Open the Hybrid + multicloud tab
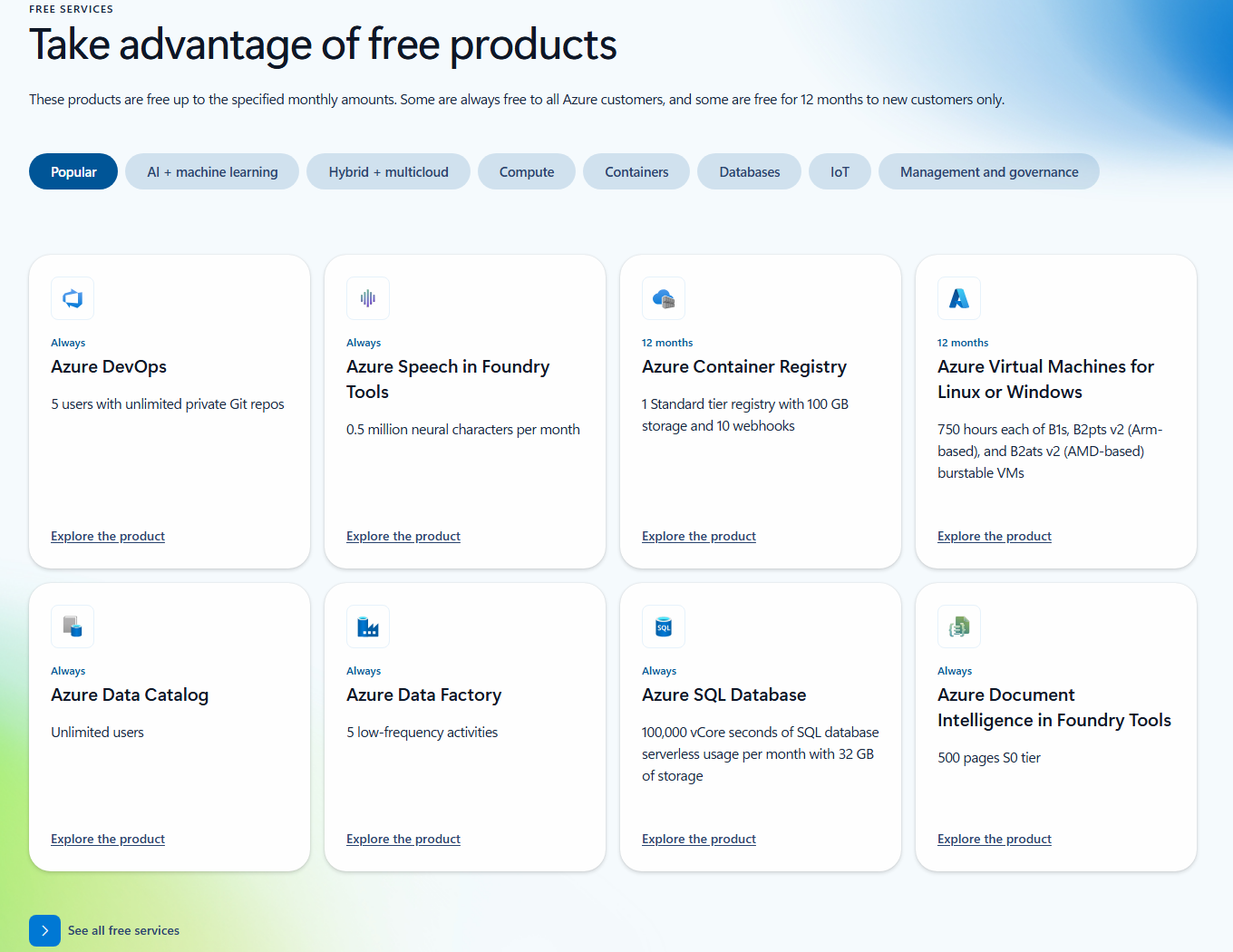The height and width of the screenshot is (952, 1233). click(388, 171)
